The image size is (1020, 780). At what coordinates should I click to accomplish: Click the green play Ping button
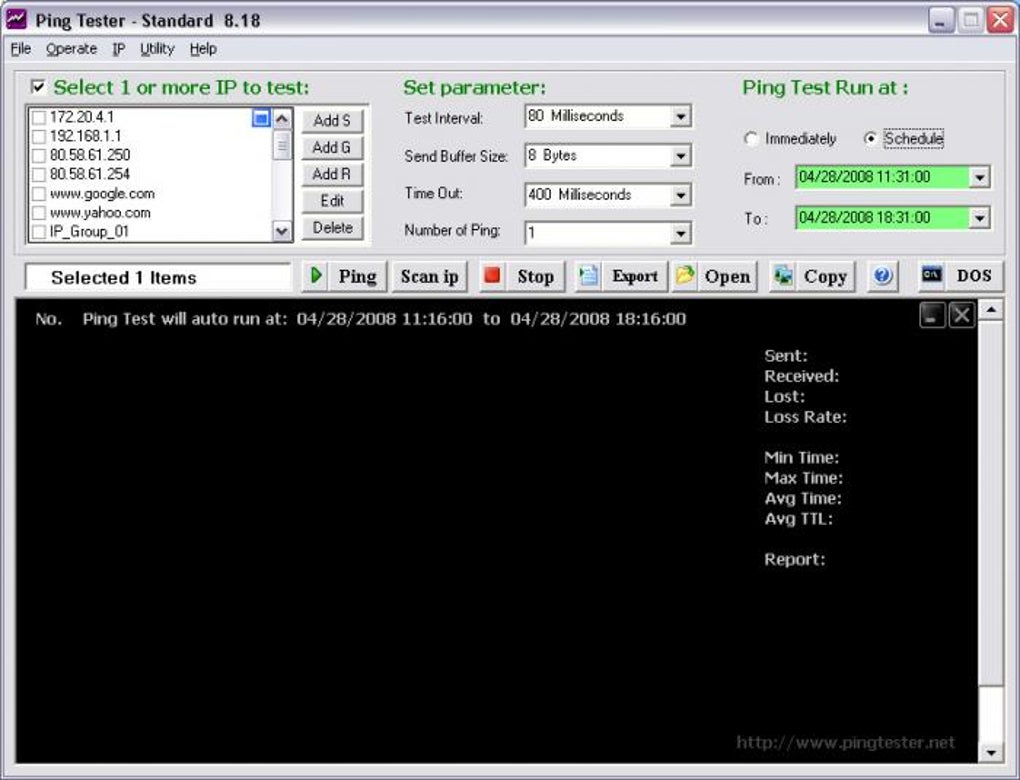click(344, 276)
